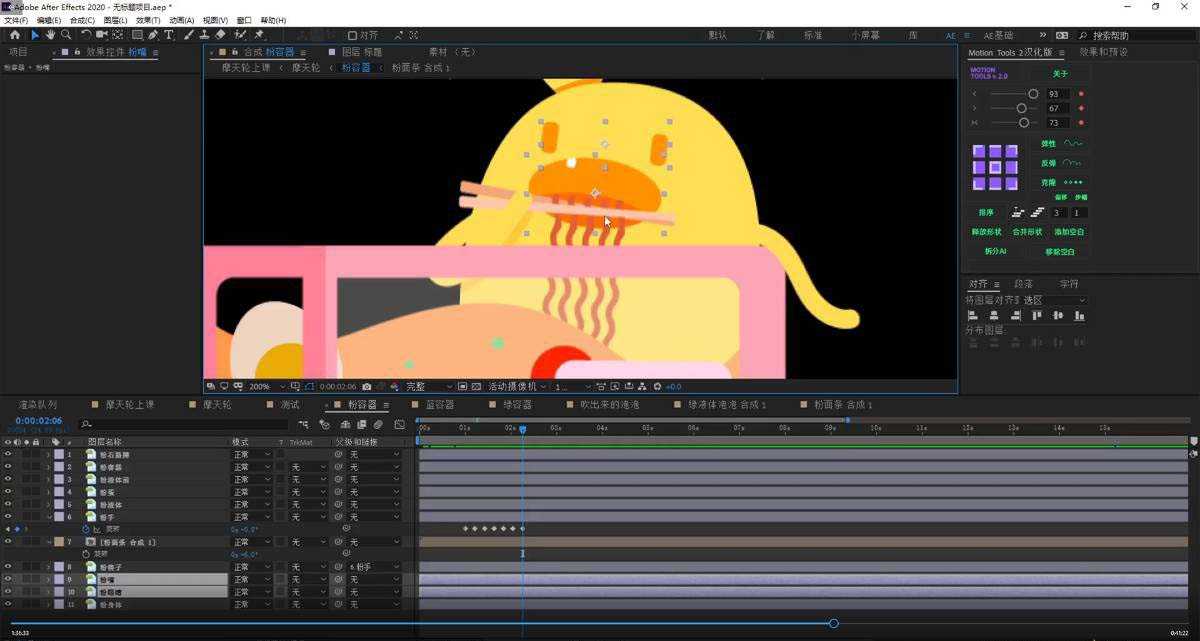1200x641 pixels.
Task: Activate the Type text tool
Action: 168,35
